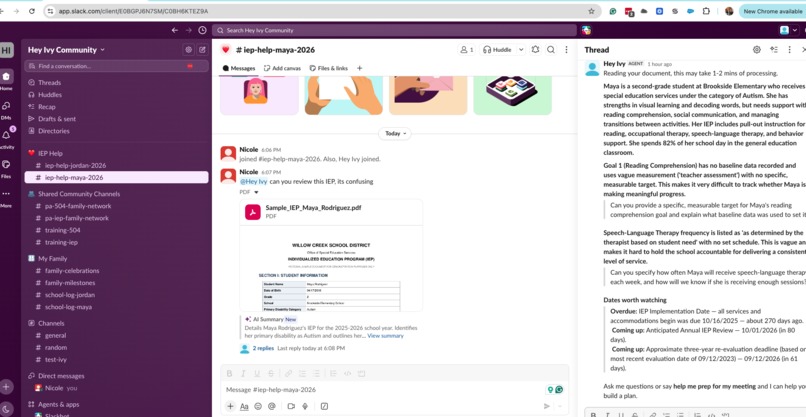Click the View summary link

385,336
